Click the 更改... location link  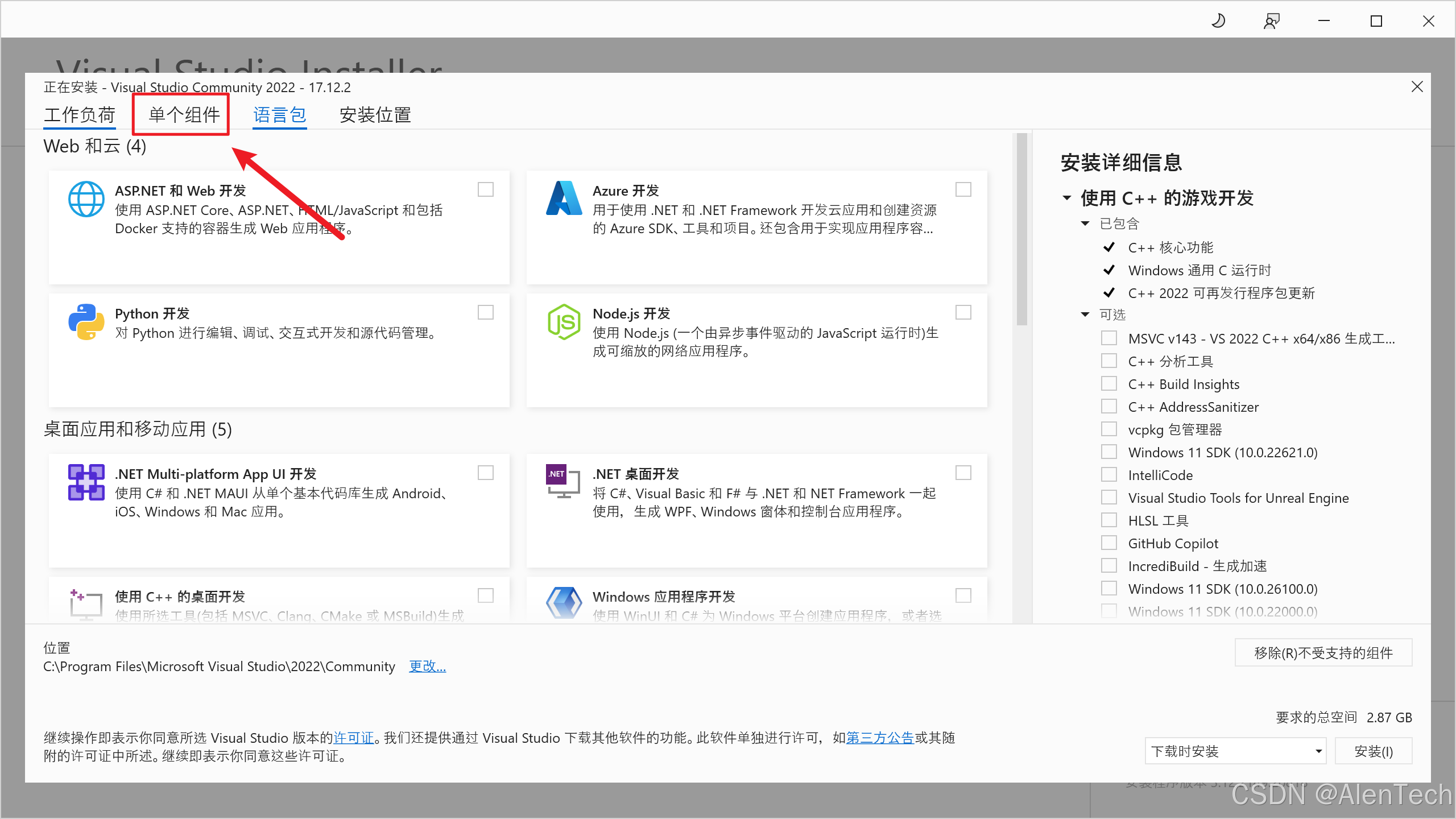[x=427, y=666]
